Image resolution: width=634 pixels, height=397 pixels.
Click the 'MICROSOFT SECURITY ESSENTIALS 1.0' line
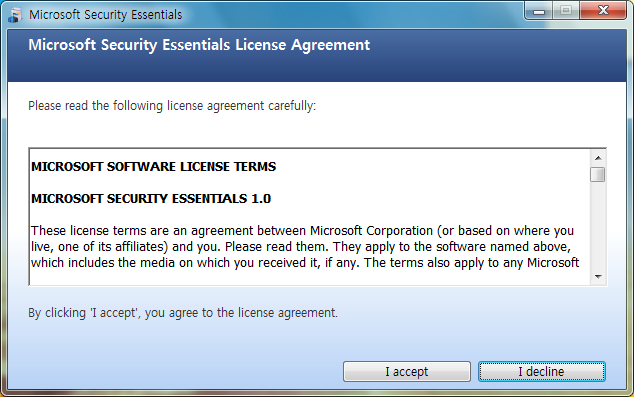pyautogui.click(x=151, y=198)
